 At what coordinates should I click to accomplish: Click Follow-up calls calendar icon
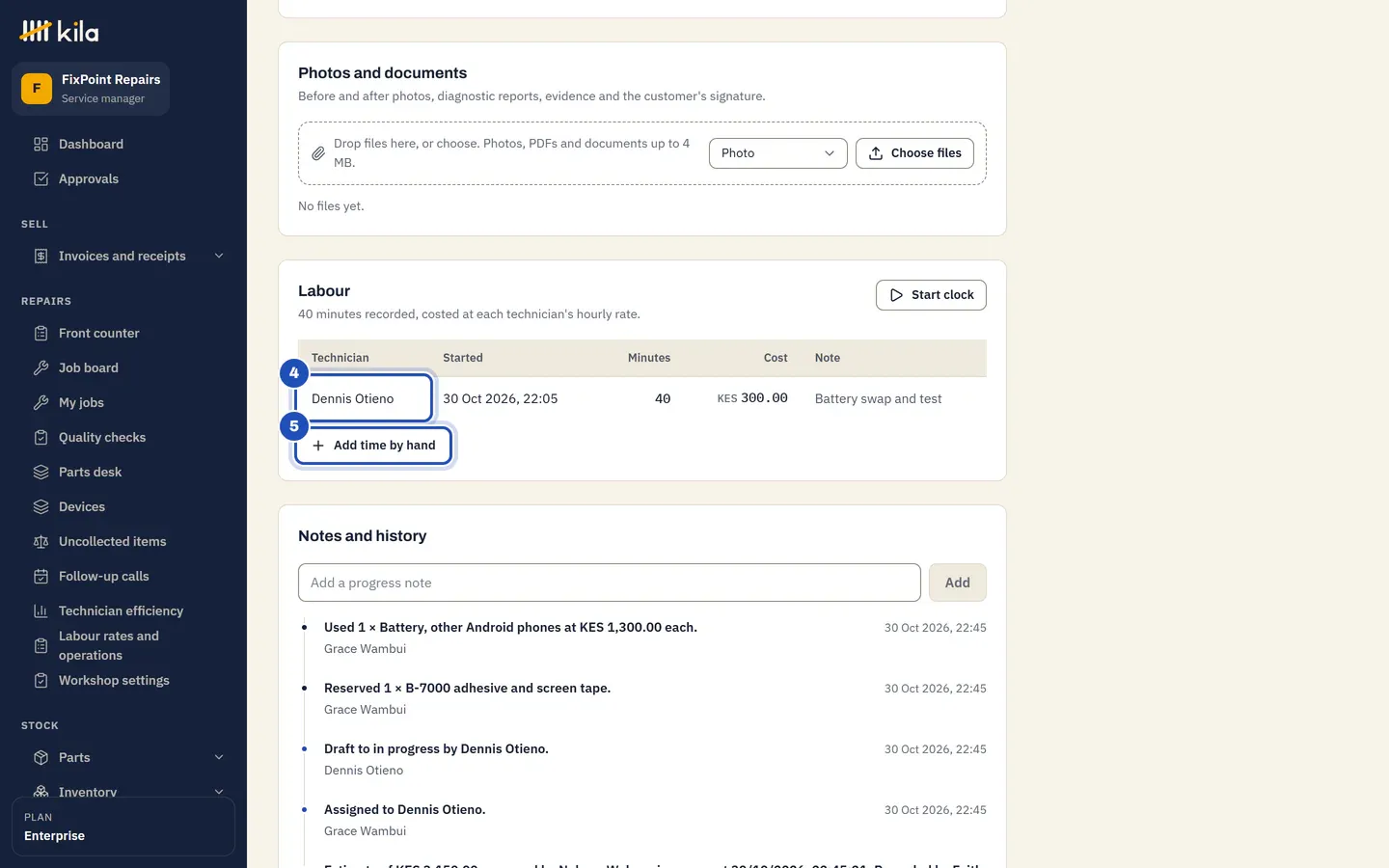click(x=41, y=576)
